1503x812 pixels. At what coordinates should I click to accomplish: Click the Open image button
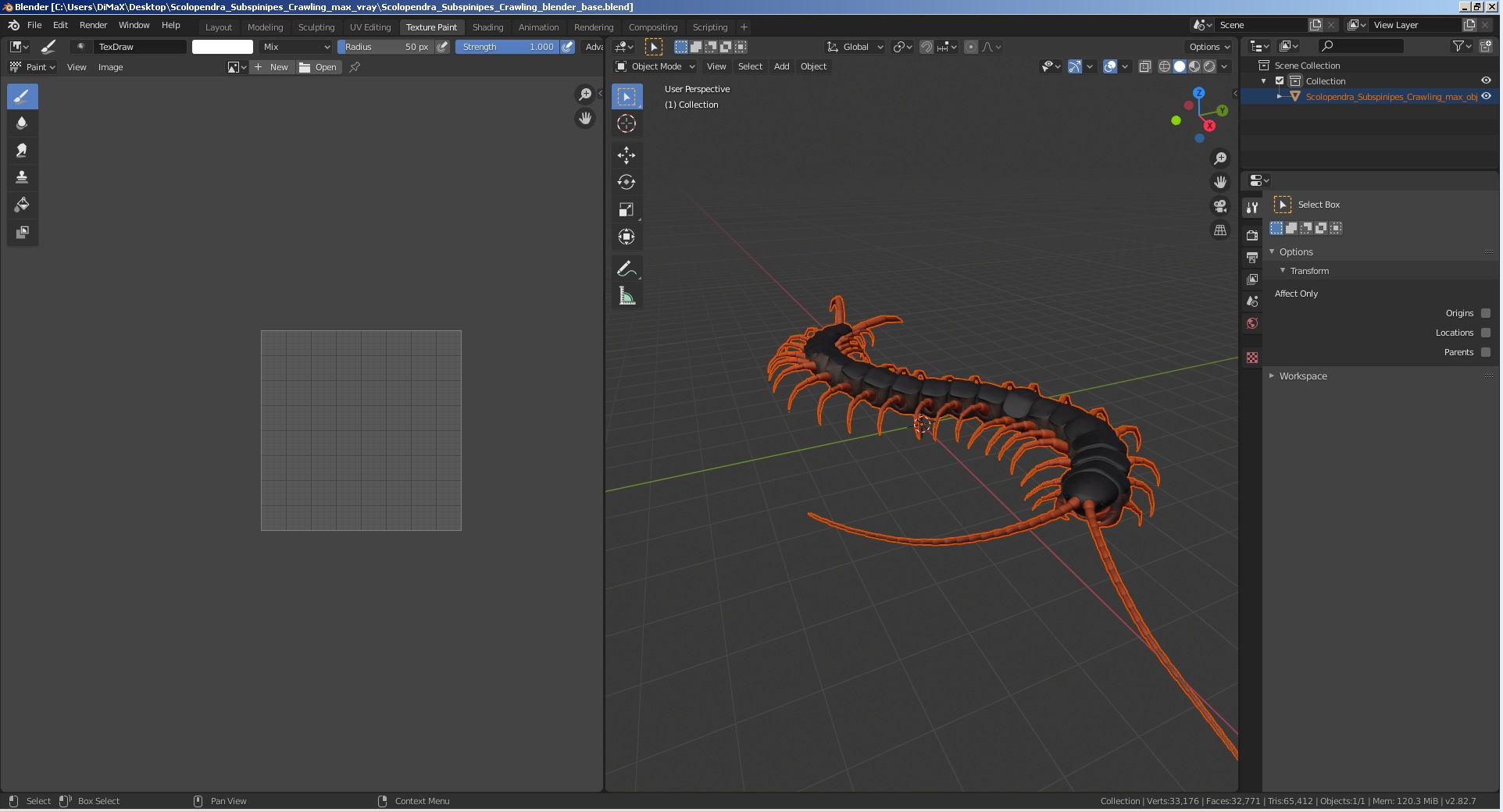point(318,67)
